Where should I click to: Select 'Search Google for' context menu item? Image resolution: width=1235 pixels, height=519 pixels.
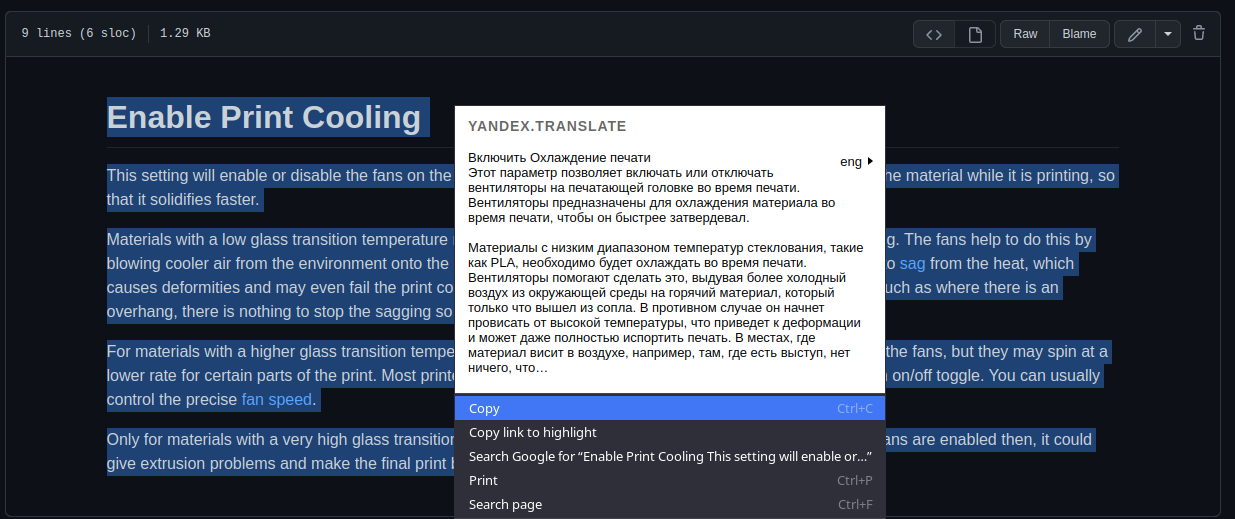(670, 456)
